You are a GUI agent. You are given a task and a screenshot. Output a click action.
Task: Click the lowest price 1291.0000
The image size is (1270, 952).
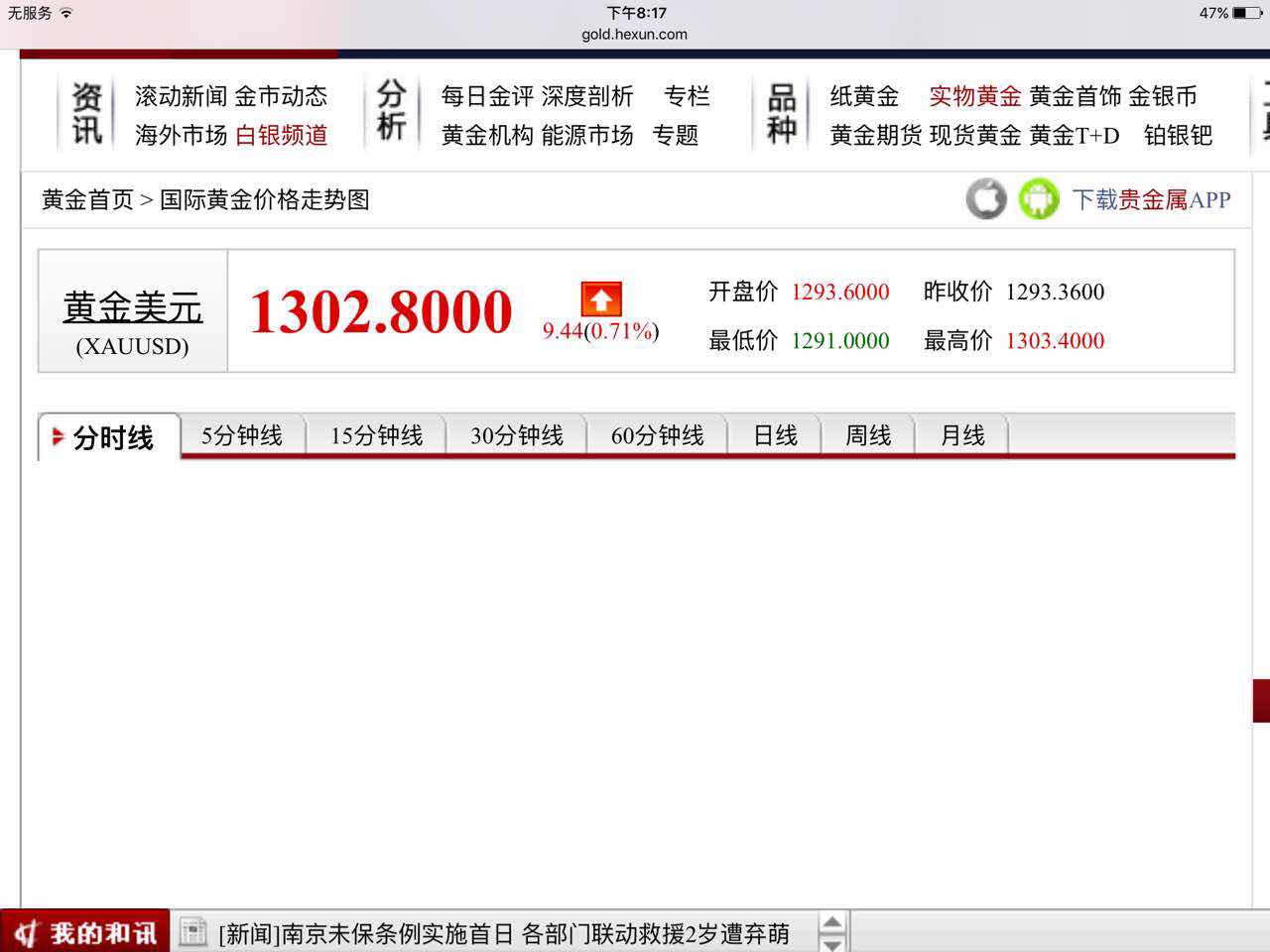[x=839, y=340]
